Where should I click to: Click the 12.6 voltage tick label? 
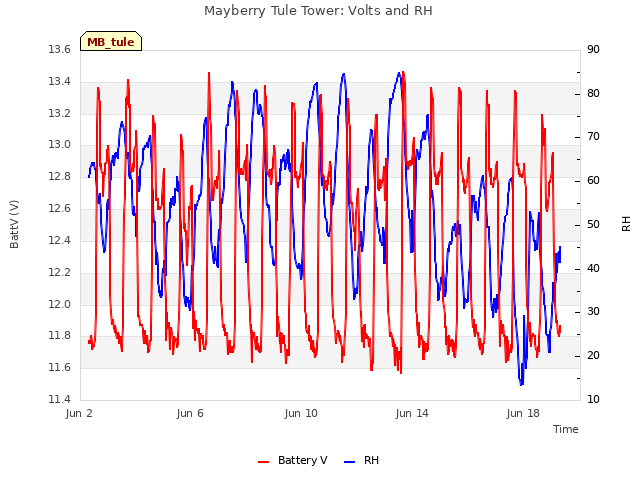coord(60,209)
